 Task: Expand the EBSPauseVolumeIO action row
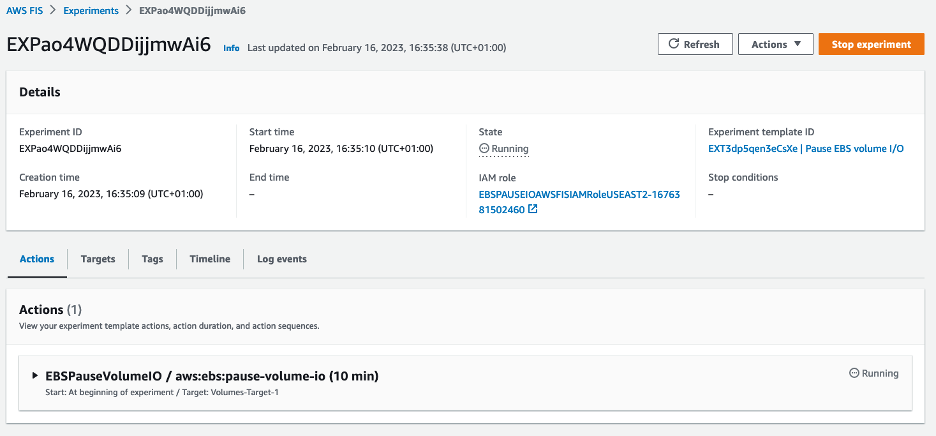[x=35, y=376]
